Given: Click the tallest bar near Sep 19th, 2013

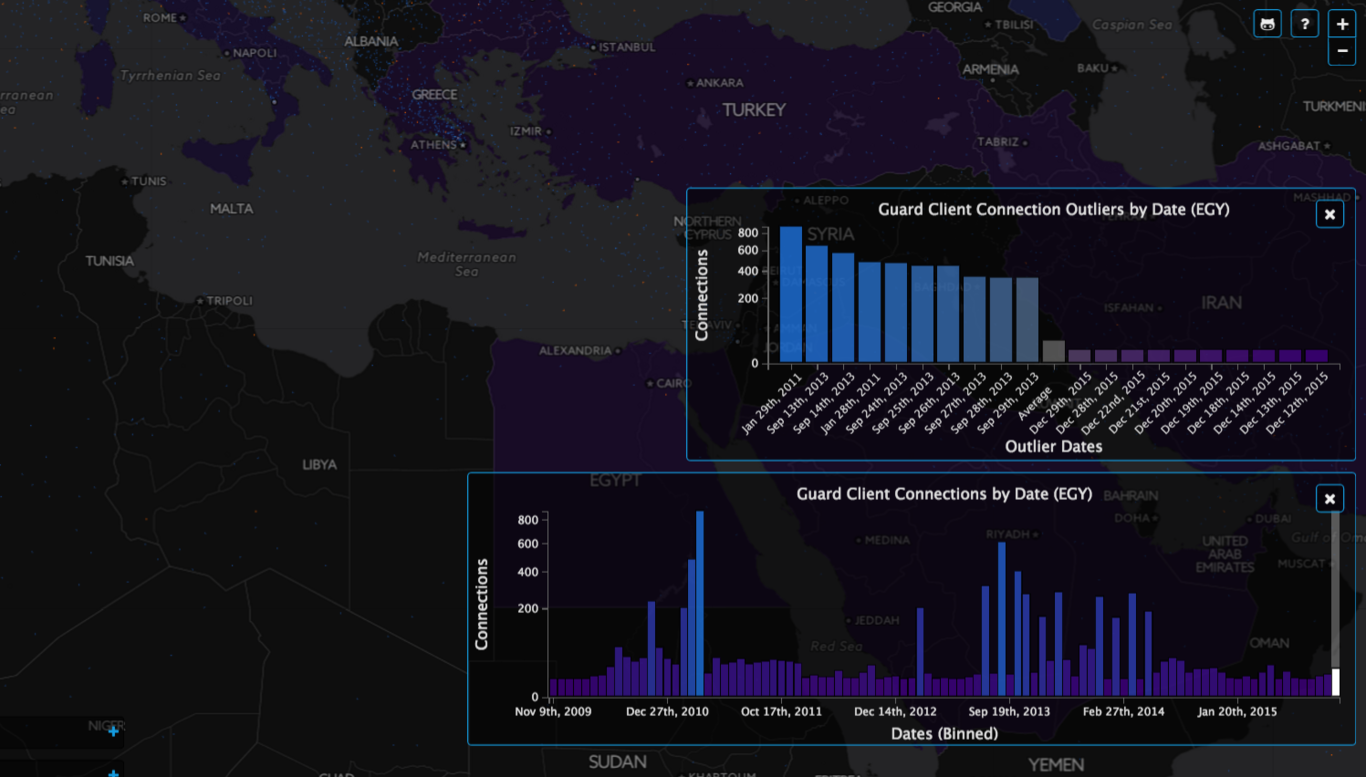Looking at the screenshot, I should (x=1001, y=619).
